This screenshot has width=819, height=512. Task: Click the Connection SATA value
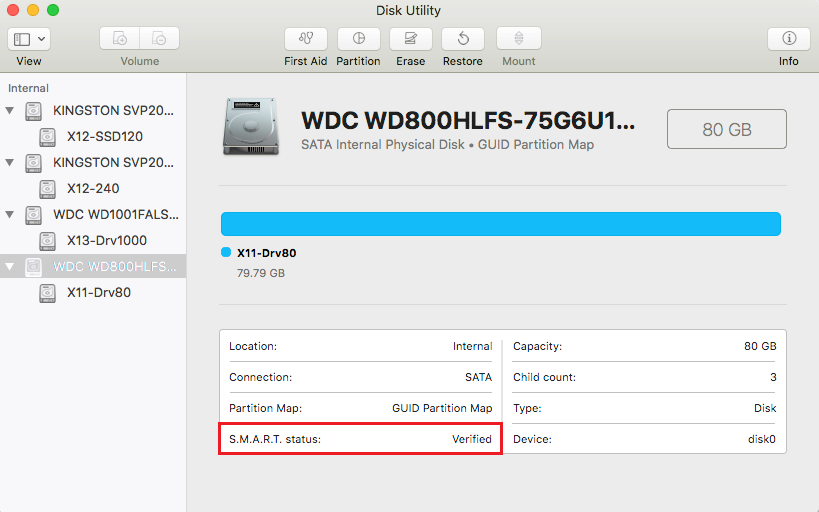[478, 377]
